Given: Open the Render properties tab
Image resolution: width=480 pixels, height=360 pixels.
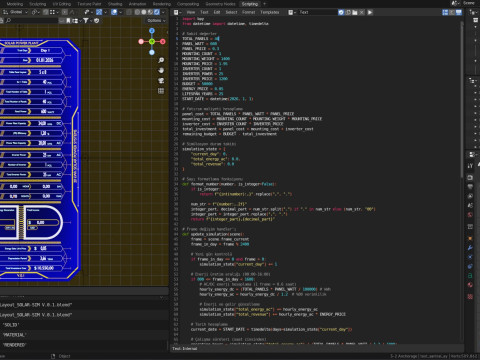Looking at the screenshot, I should coord(470,177).
